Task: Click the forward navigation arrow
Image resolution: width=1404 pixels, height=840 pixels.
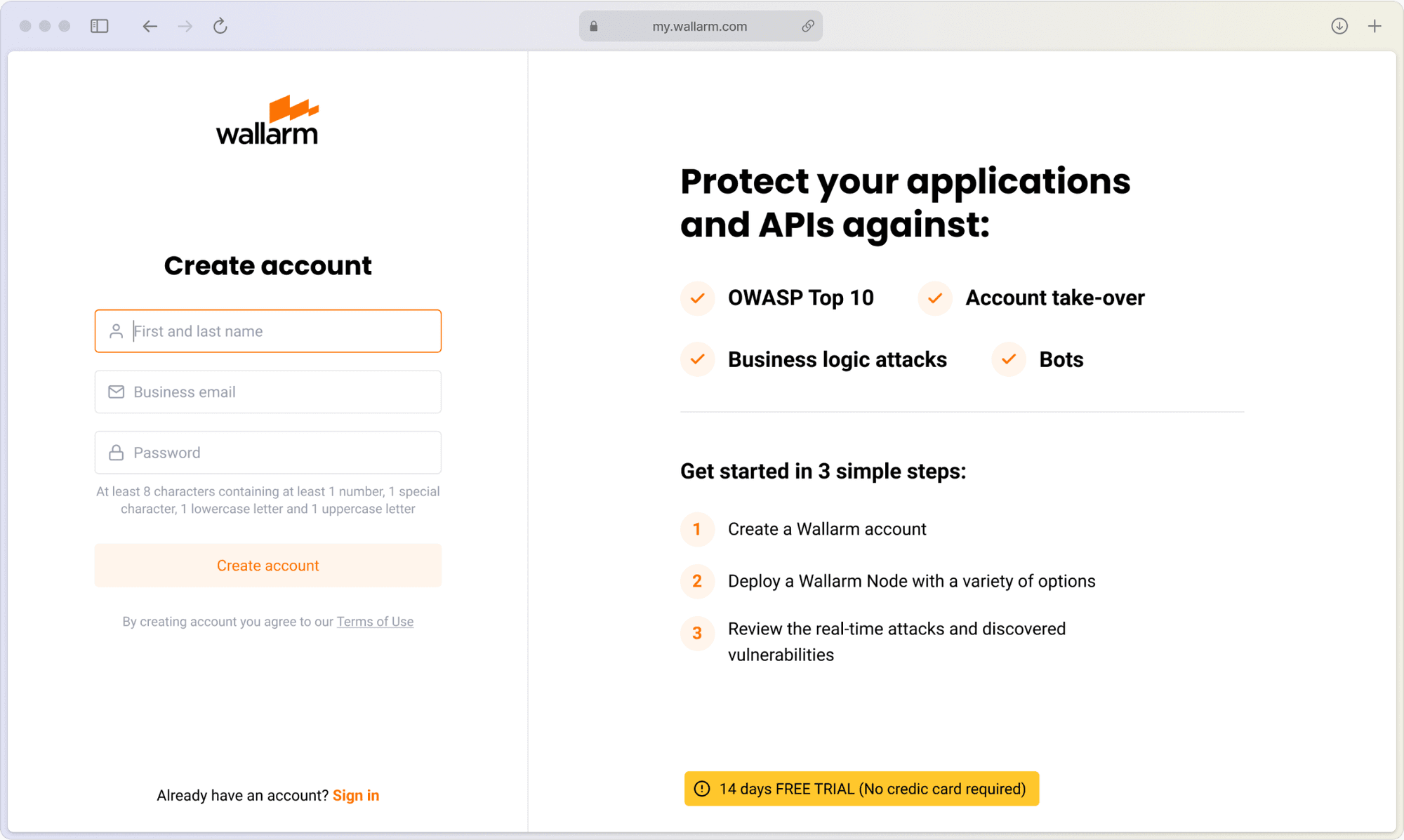Action: coord(185,26)
